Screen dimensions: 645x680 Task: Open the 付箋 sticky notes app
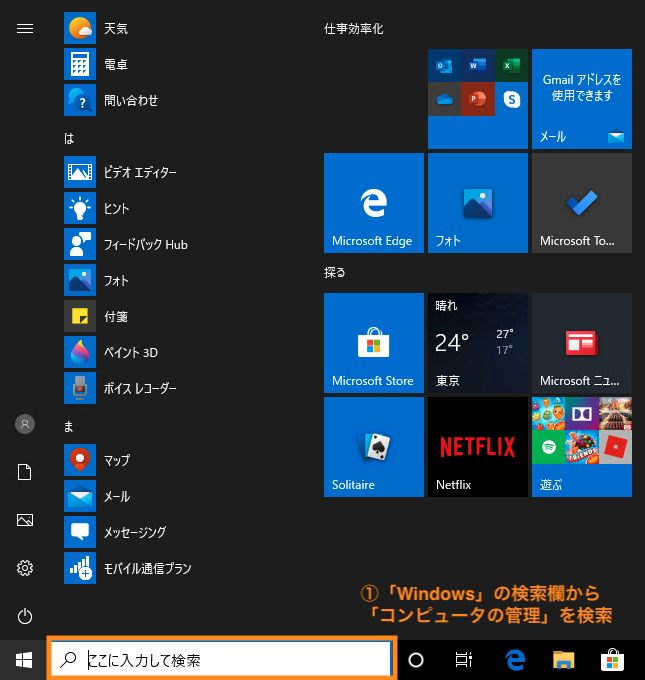point(96,316)
